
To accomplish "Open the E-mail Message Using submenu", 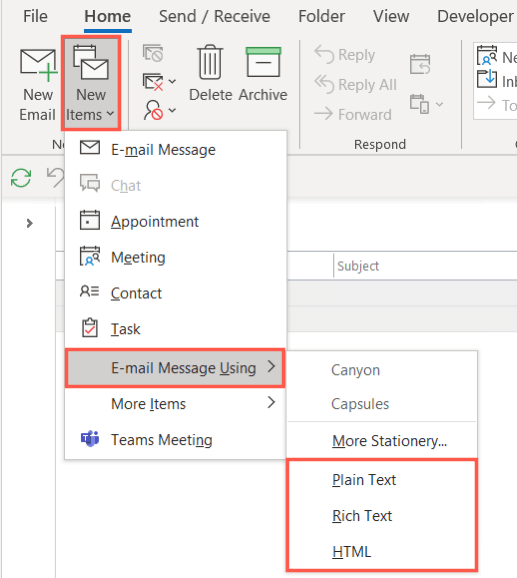I will 175,368.
